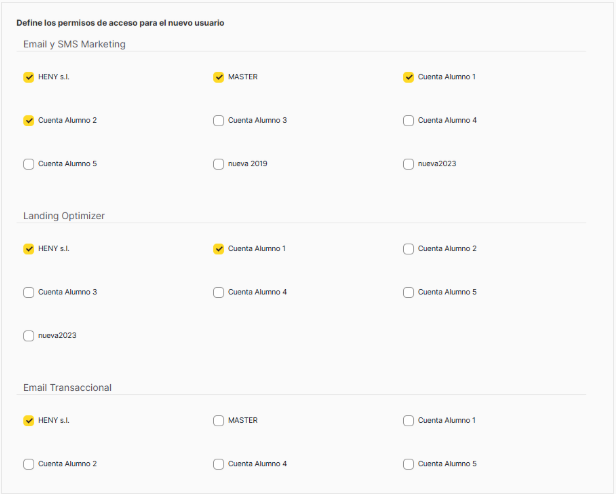Disable Cuenta Alumno 2 in Email y SMS Marketing
This screenshot has width=616, height=494.
tap(28, 121)
